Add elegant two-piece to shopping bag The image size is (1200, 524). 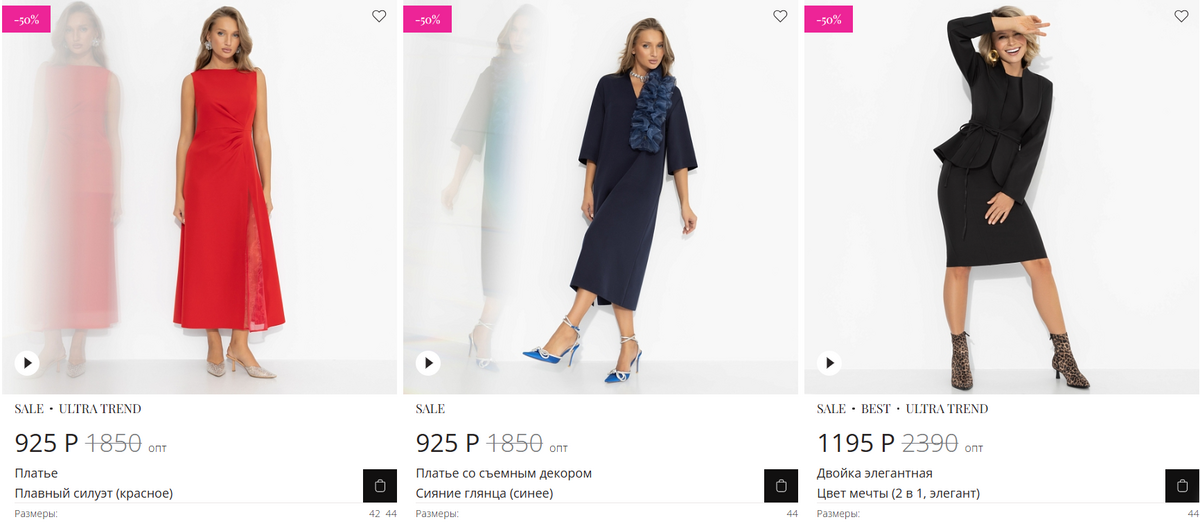coord(1182,486)
